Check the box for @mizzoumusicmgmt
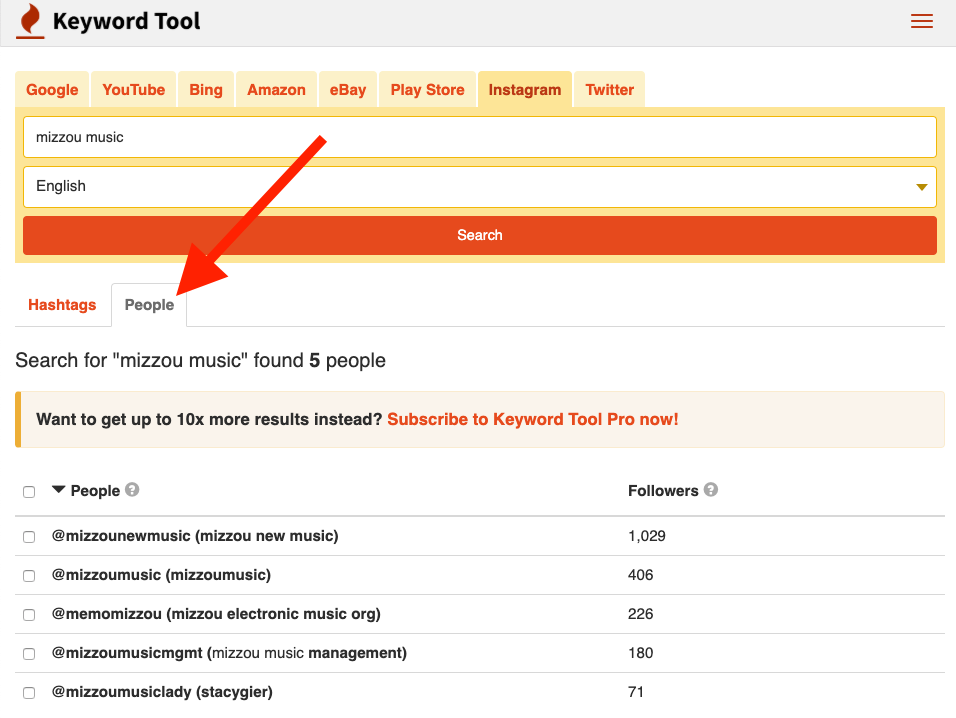The width and height of the screenshot is (956, 718). click(29, 654)
